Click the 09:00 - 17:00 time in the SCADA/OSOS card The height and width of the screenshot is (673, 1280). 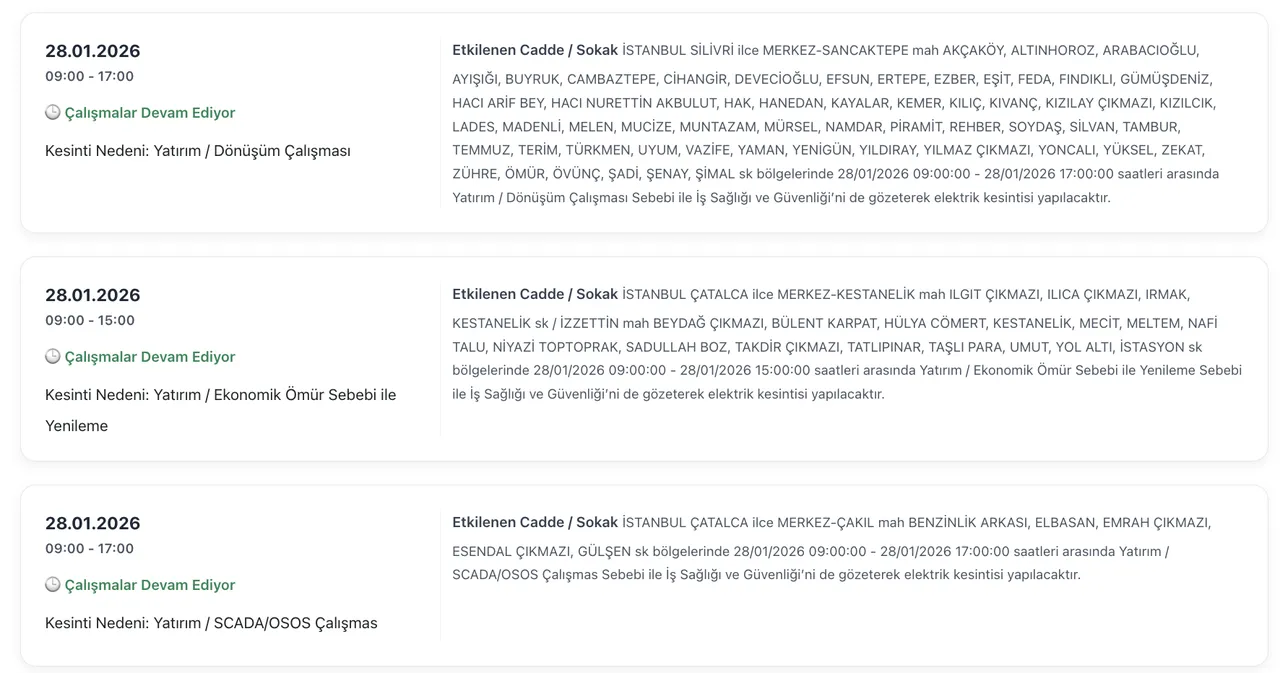coord(90,549)
